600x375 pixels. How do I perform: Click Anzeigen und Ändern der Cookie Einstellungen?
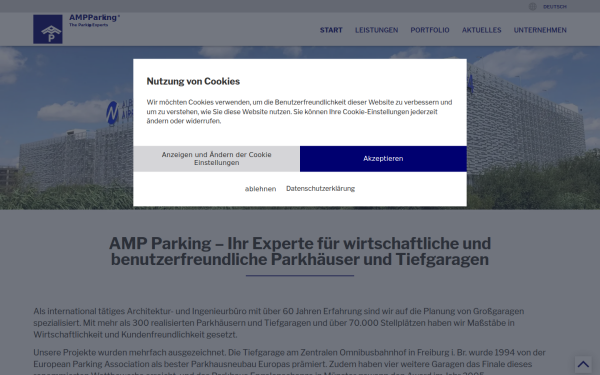tap(216, 158)
